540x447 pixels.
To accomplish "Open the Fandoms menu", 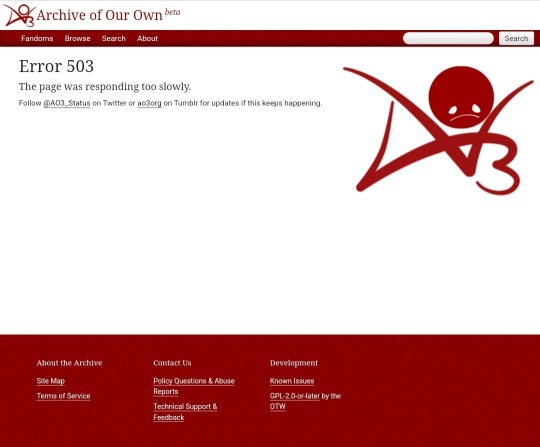I will pyautogui.click(x=37, y=39).
